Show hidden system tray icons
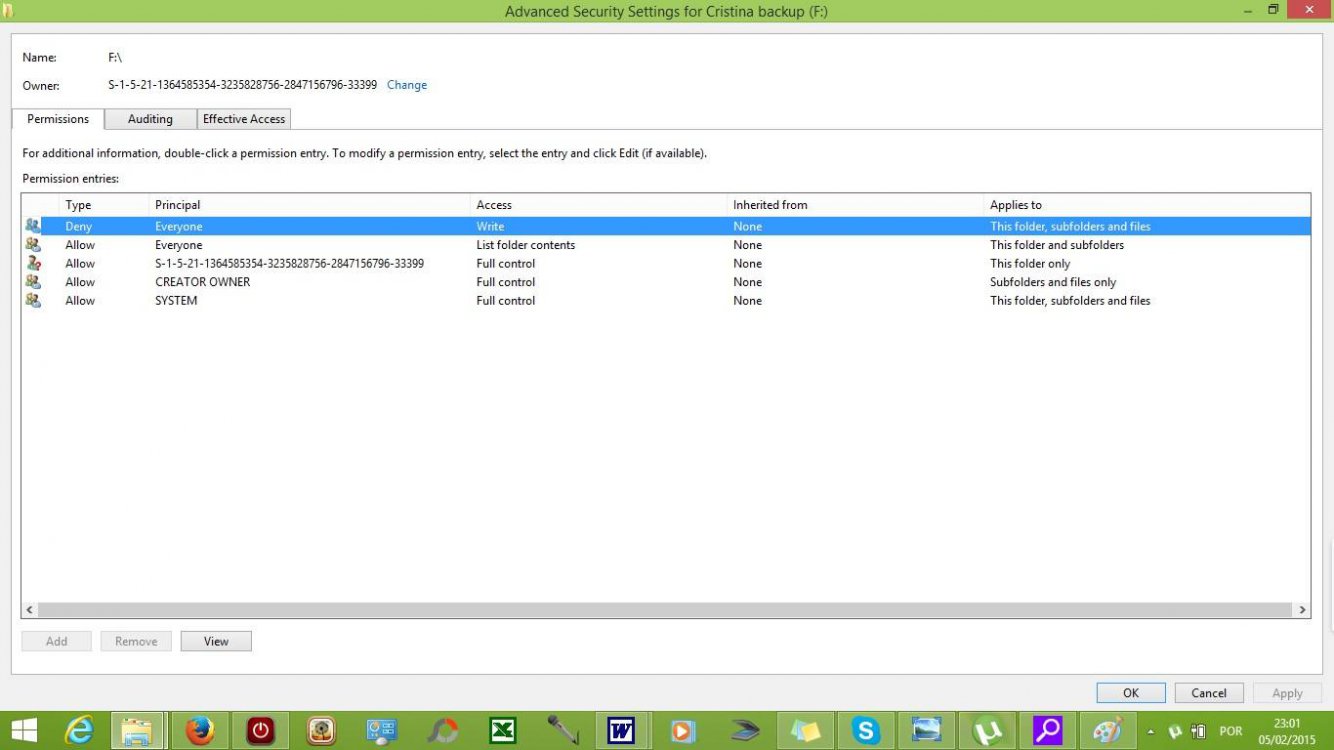This screenshot has height=750, width=1334. [x=1150, y=732]
